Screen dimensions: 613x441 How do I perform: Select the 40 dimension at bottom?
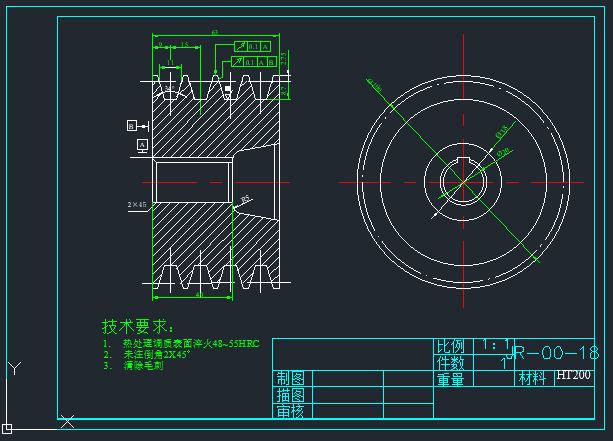199,294
